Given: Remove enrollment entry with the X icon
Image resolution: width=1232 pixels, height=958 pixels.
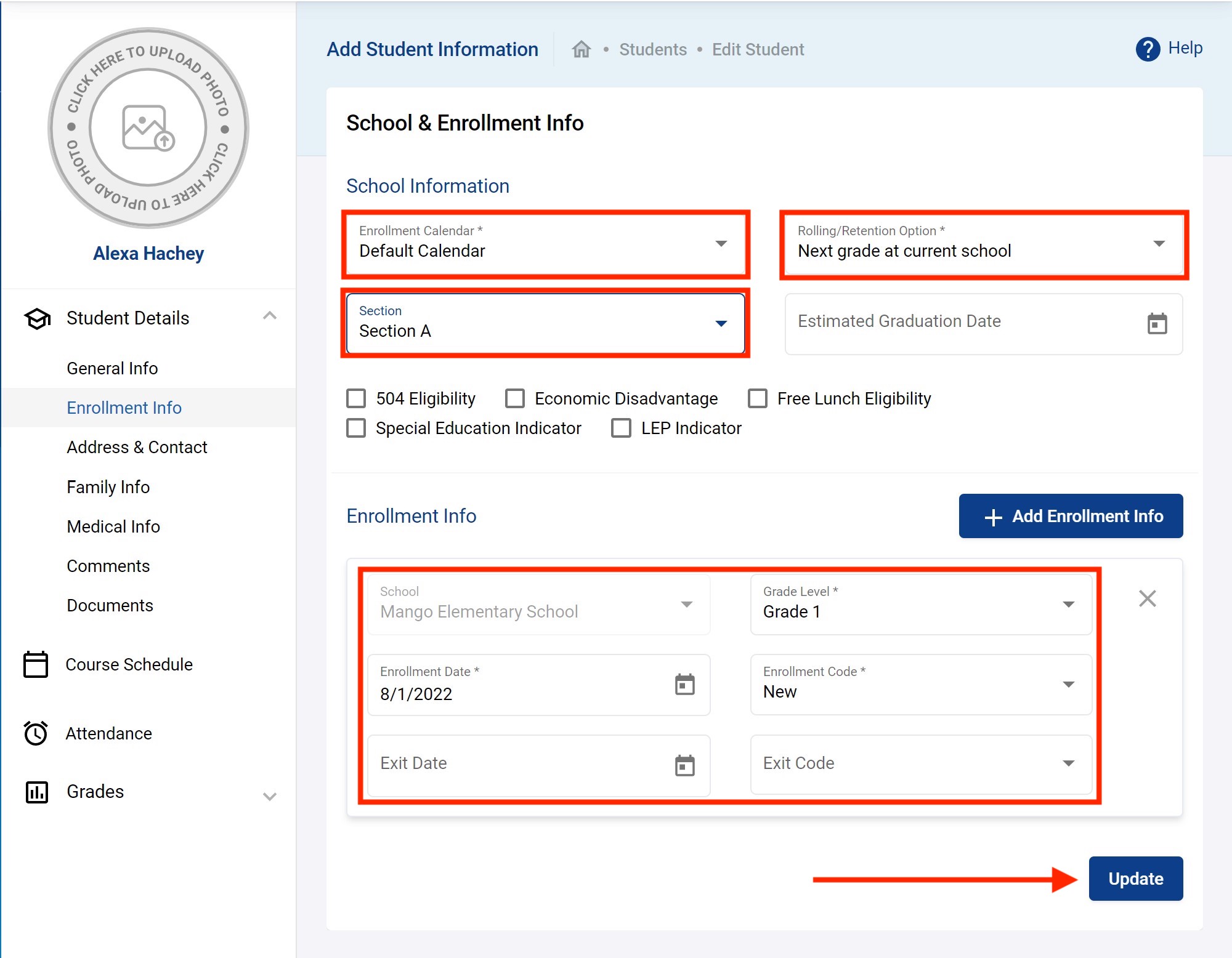Looking at the screenshot, I should 1147,598.
